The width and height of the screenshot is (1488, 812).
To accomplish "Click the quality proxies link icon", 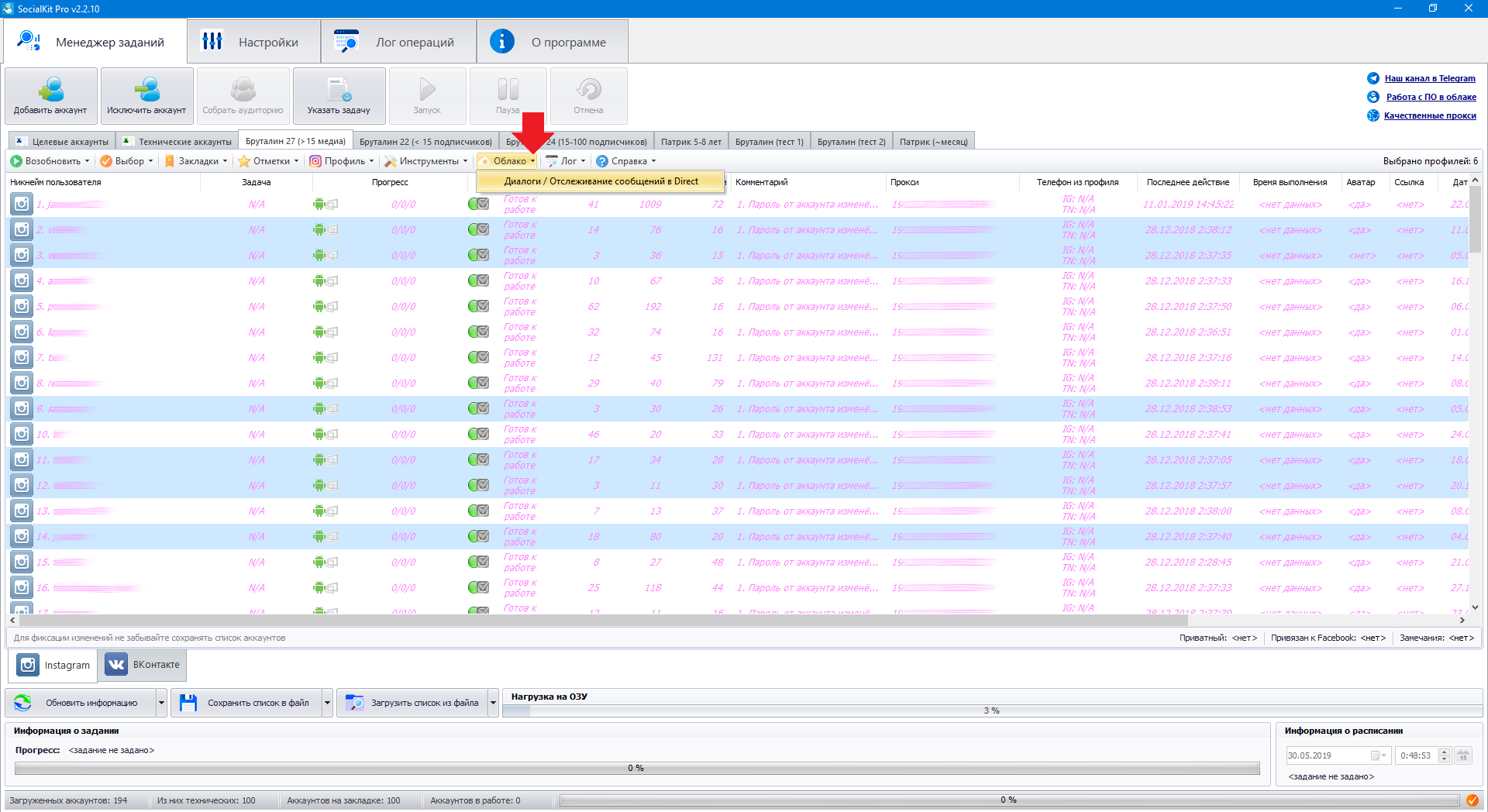I will pos(1373,115).
